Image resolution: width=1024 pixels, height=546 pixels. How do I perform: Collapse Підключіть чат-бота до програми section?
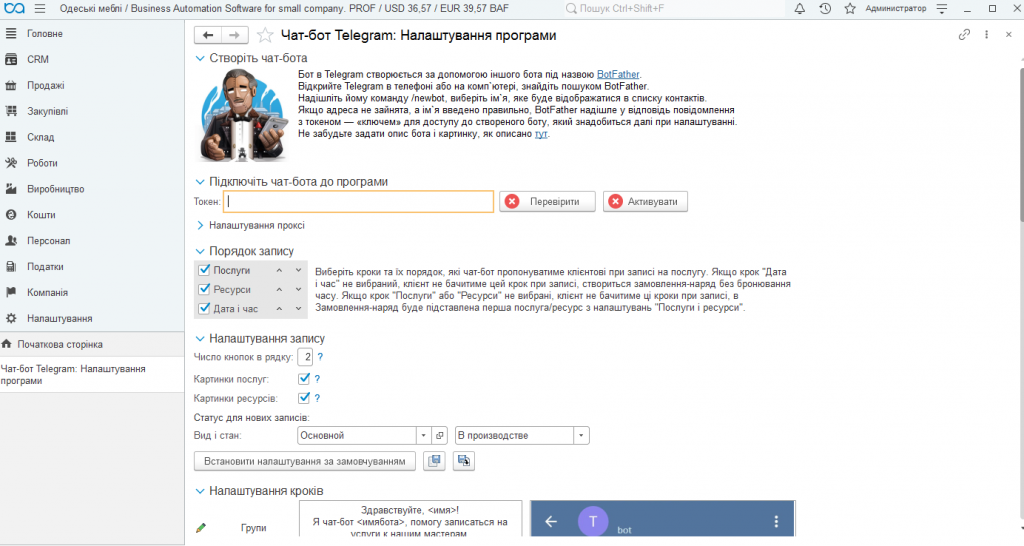(200, 182)
